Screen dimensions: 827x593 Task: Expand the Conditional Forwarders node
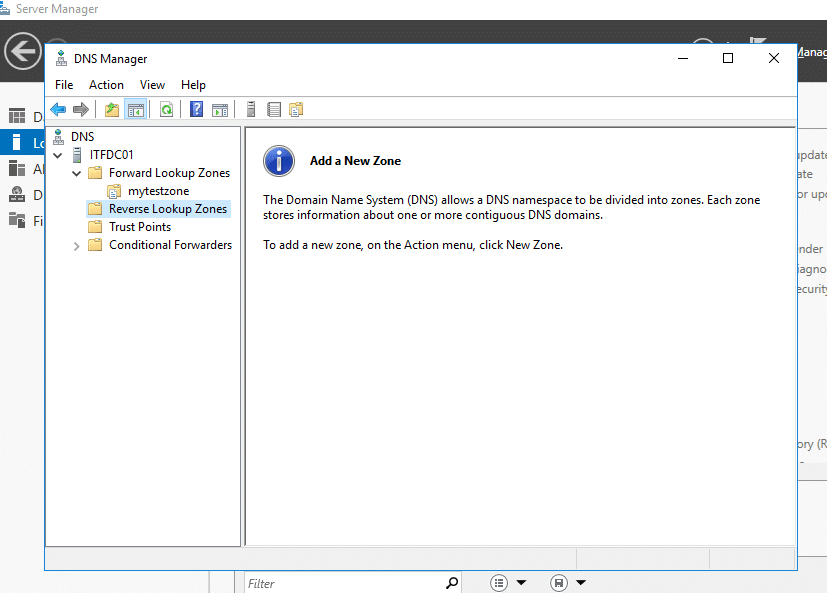tap(77, 245)
